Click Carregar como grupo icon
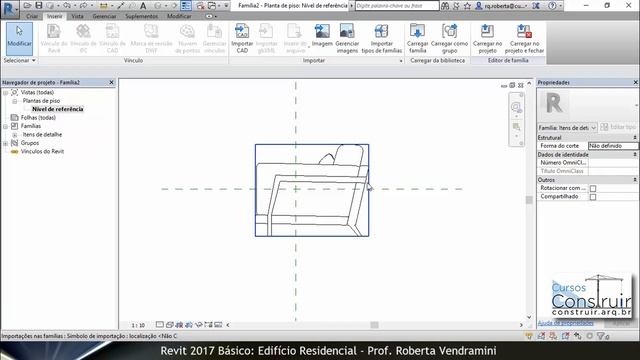The width and height of the screenshot is (640, 360). point(449,38)
